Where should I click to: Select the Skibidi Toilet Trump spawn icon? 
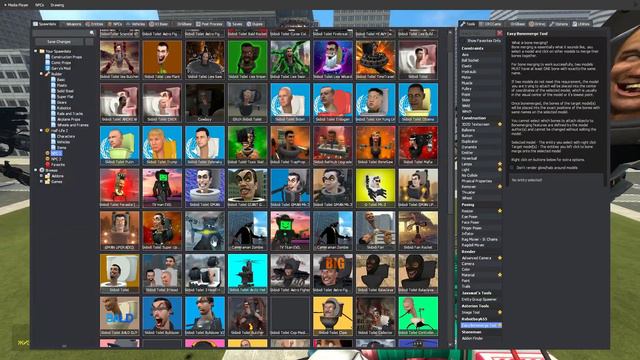click(x=162, y=145)
